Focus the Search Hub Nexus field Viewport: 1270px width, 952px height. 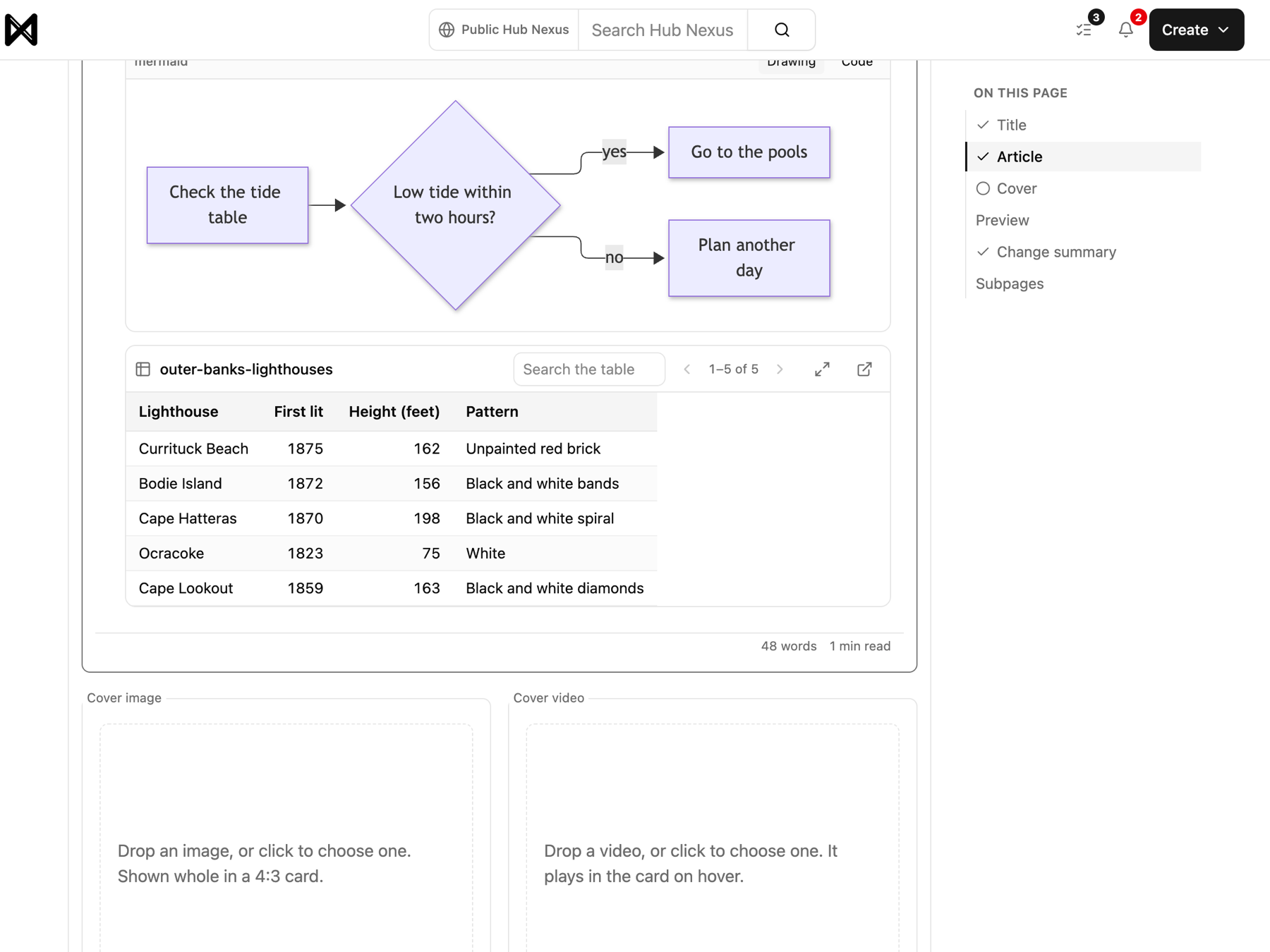point(663,30)
